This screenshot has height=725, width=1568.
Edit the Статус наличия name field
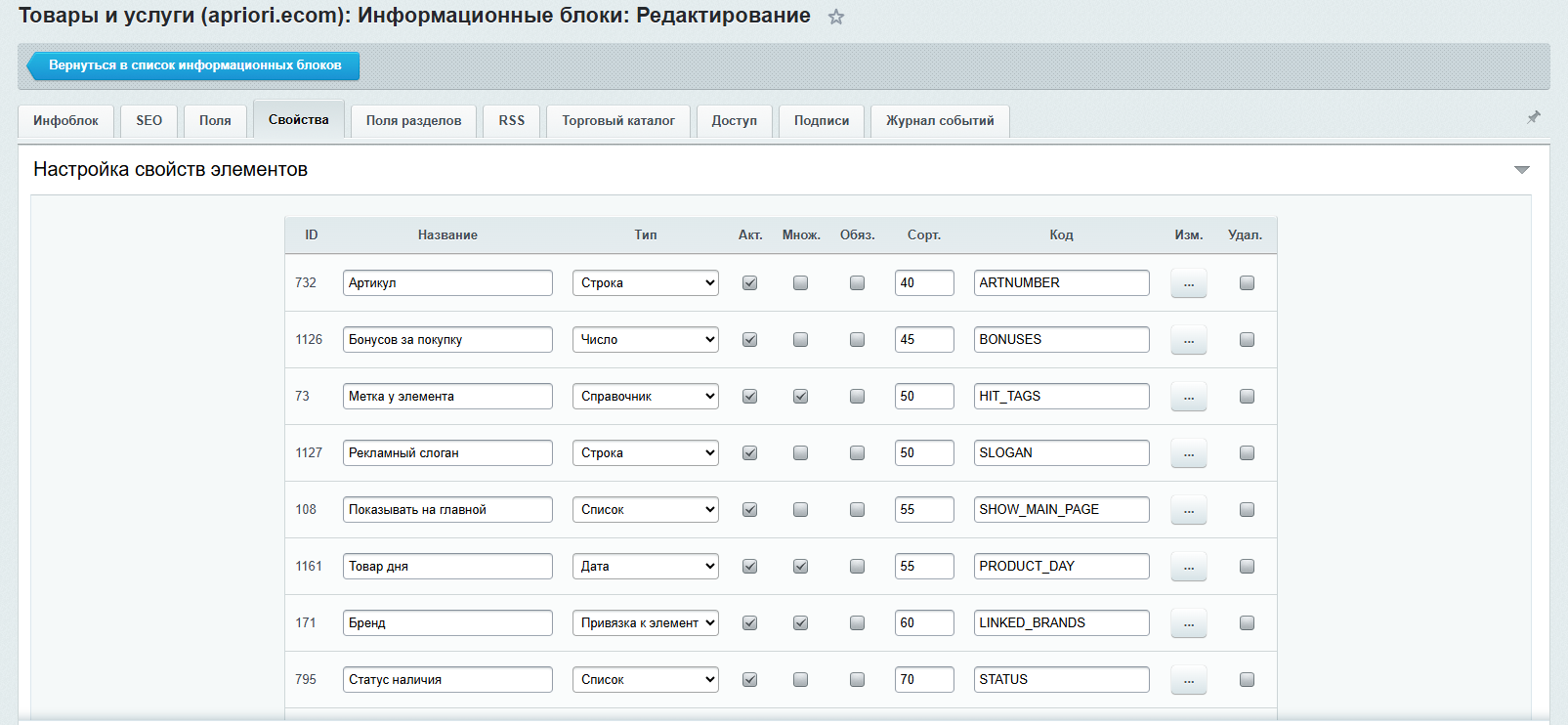447,679
